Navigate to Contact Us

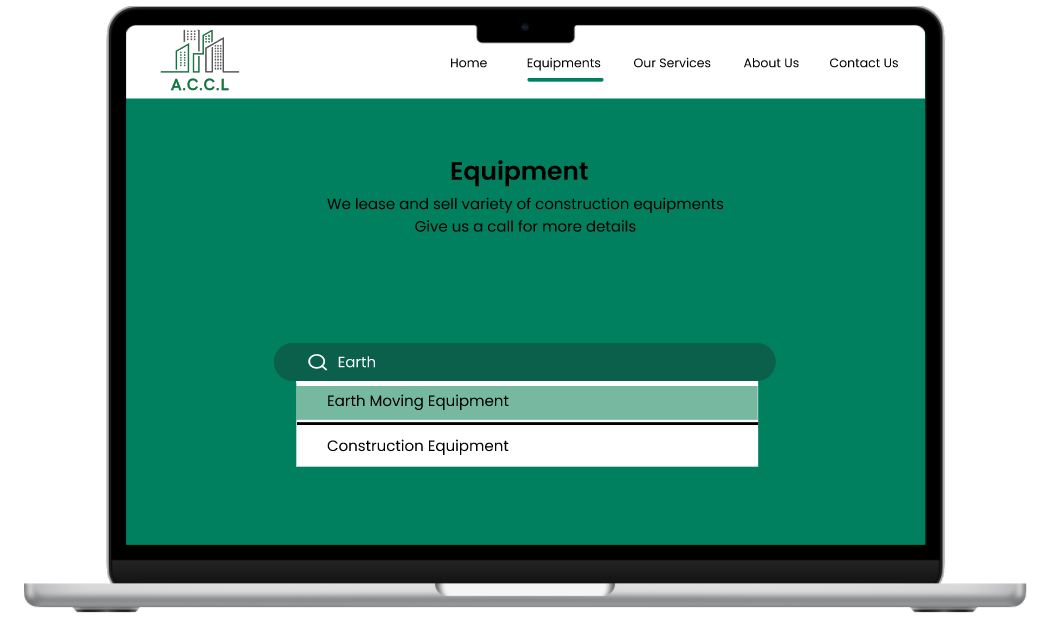864,63
